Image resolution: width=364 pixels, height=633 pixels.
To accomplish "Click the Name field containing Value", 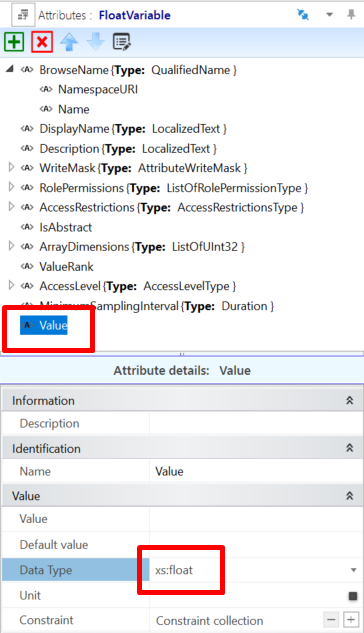I will [256, 471].
